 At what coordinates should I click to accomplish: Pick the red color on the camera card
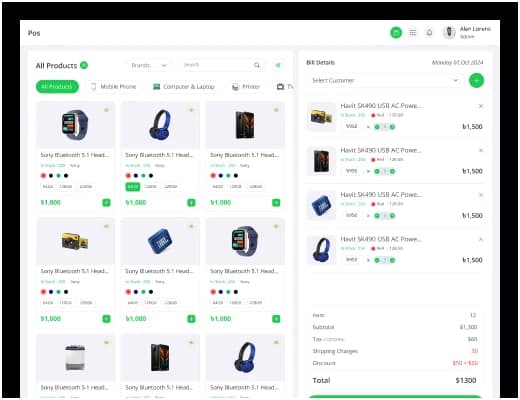(x=43, y=292)
